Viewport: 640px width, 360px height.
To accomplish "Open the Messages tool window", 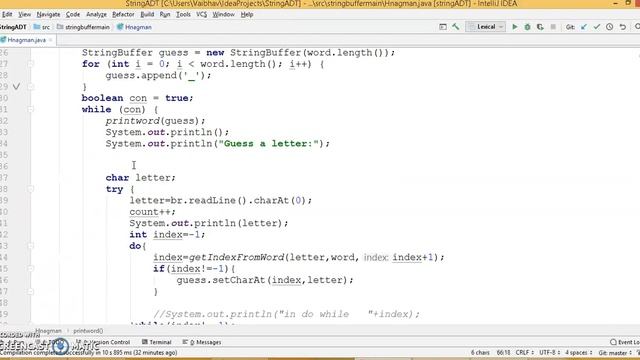I will click(x=202, y=342).
